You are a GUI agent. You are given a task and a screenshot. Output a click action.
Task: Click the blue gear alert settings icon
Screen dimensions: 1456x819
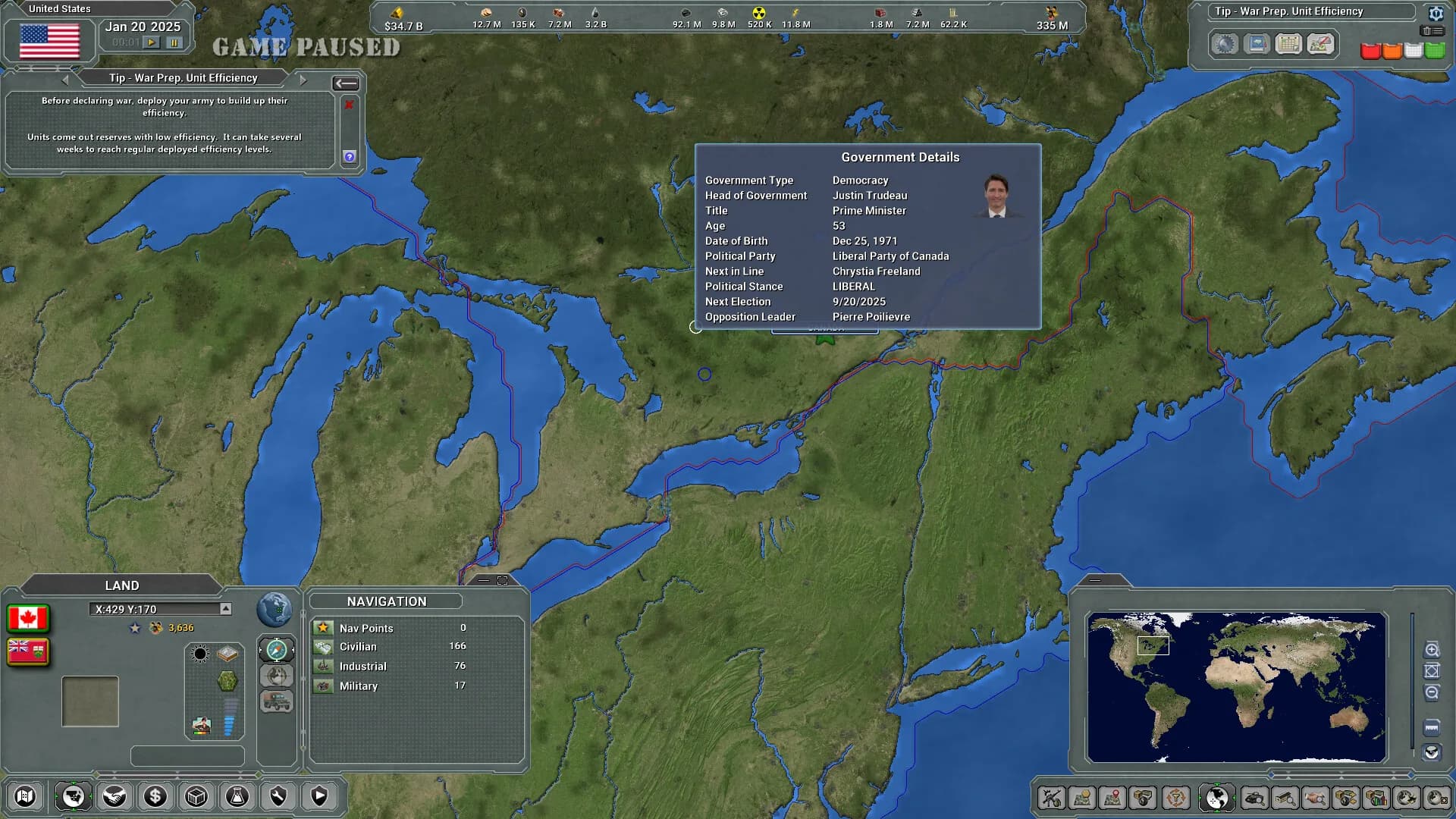pos(1436,13)
